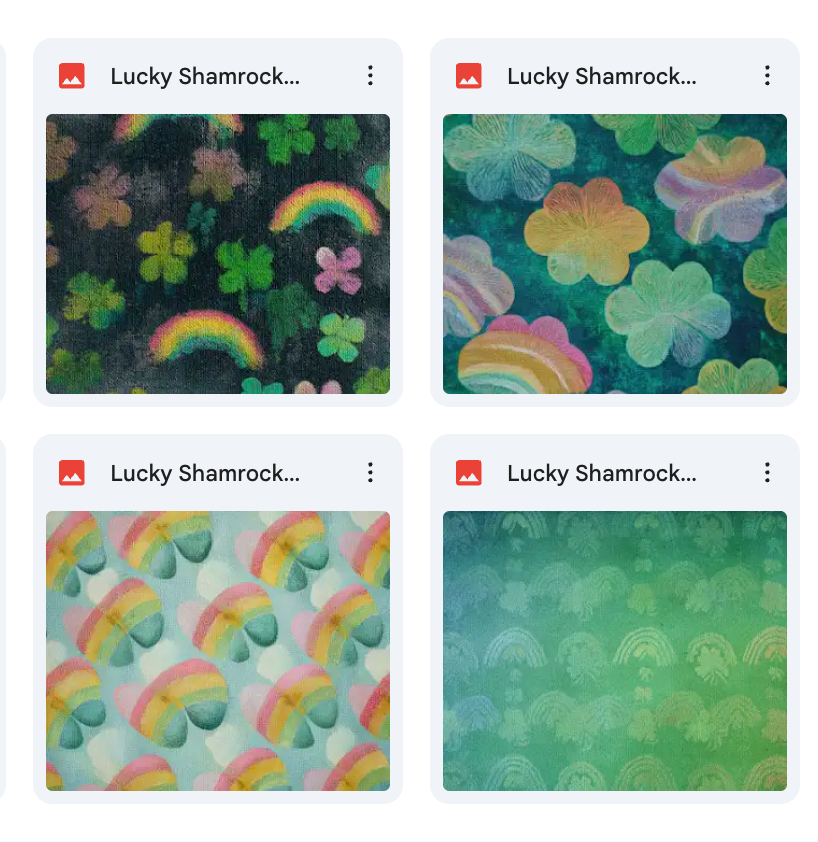Screen dimensions: 818x842
Task: Open more actions for the dark rainbow clover file
Action: tap(370, 76)
